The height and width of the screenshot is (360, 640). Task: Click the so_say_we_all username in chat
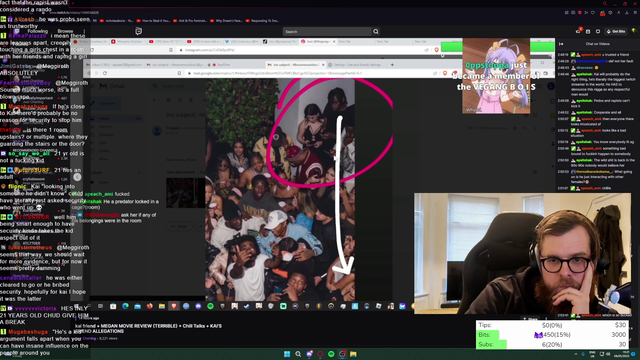tap(29, 153)
